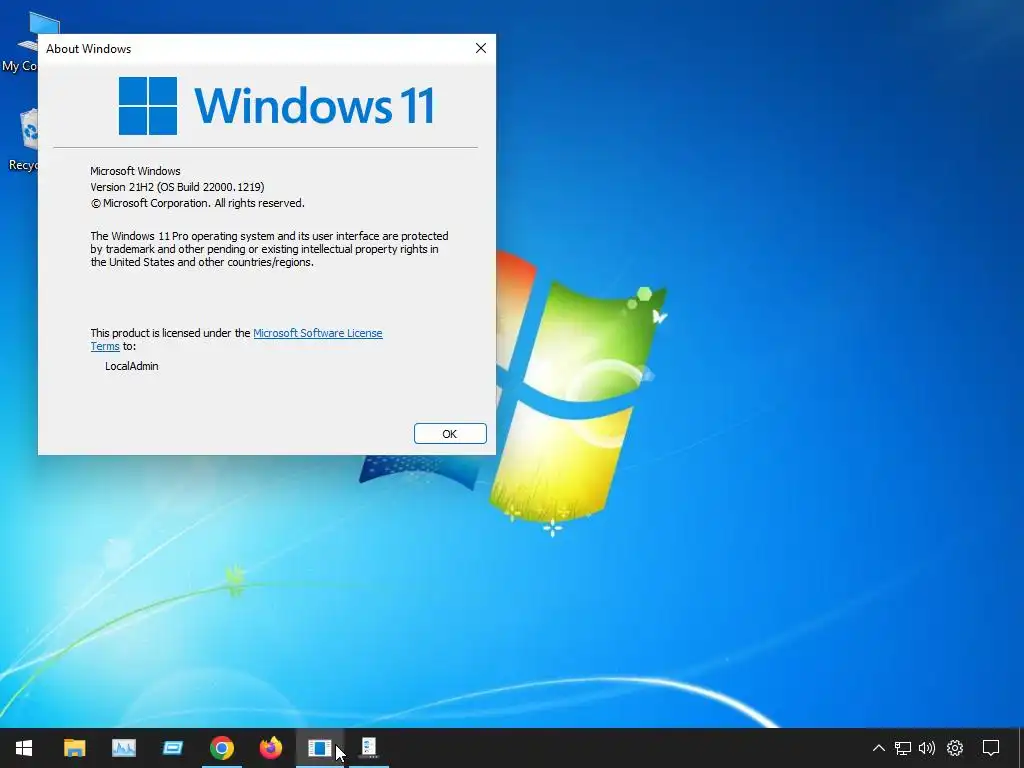Launch File Explorer from the taskbar
This screenshot has width=1024, height=768.
pos(74,748)
